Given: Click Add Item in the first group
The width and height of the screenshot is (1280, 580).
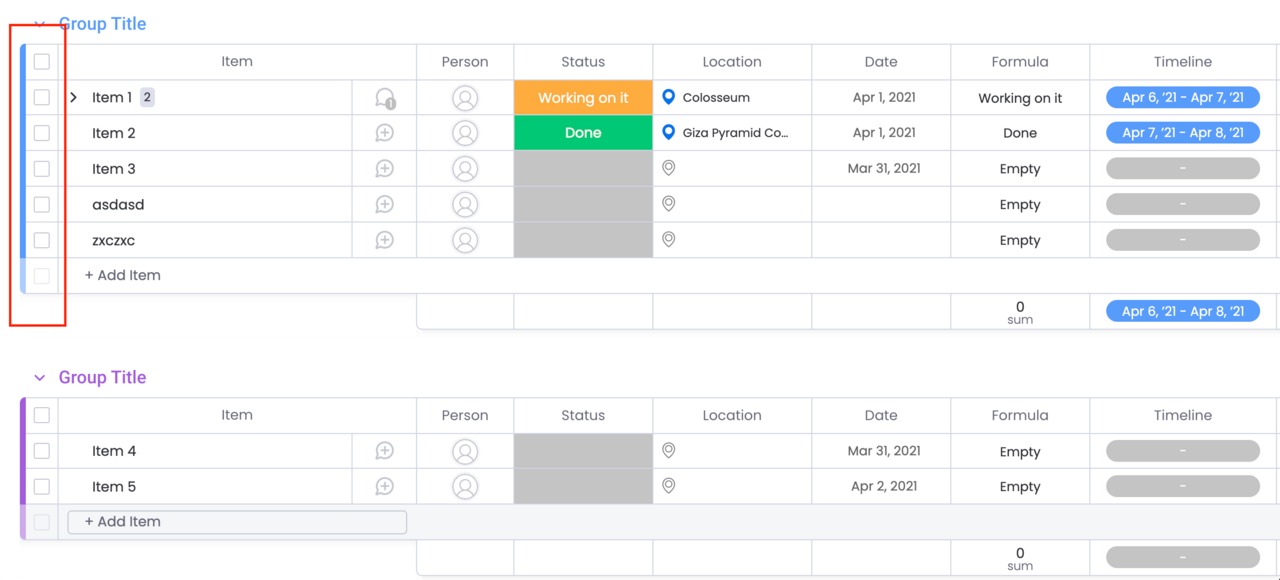Looking at the screenshot, I should pos(122,275).
